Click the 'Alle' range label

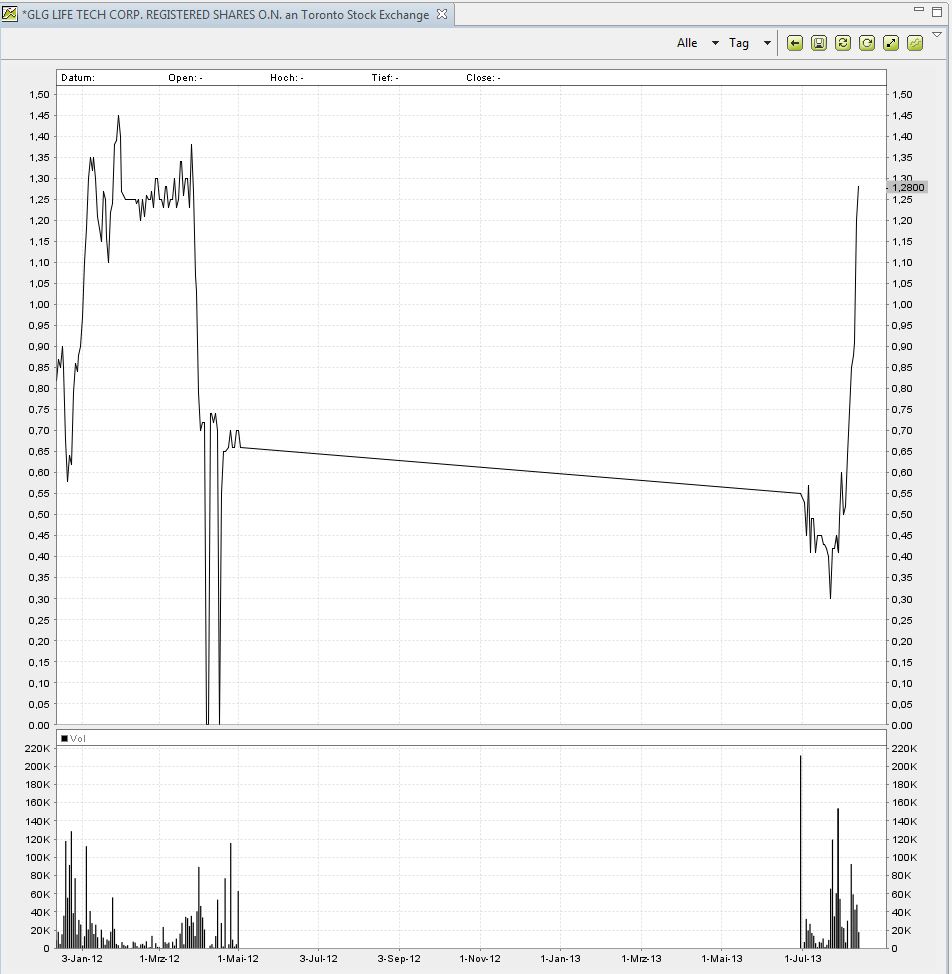(687, 43)
